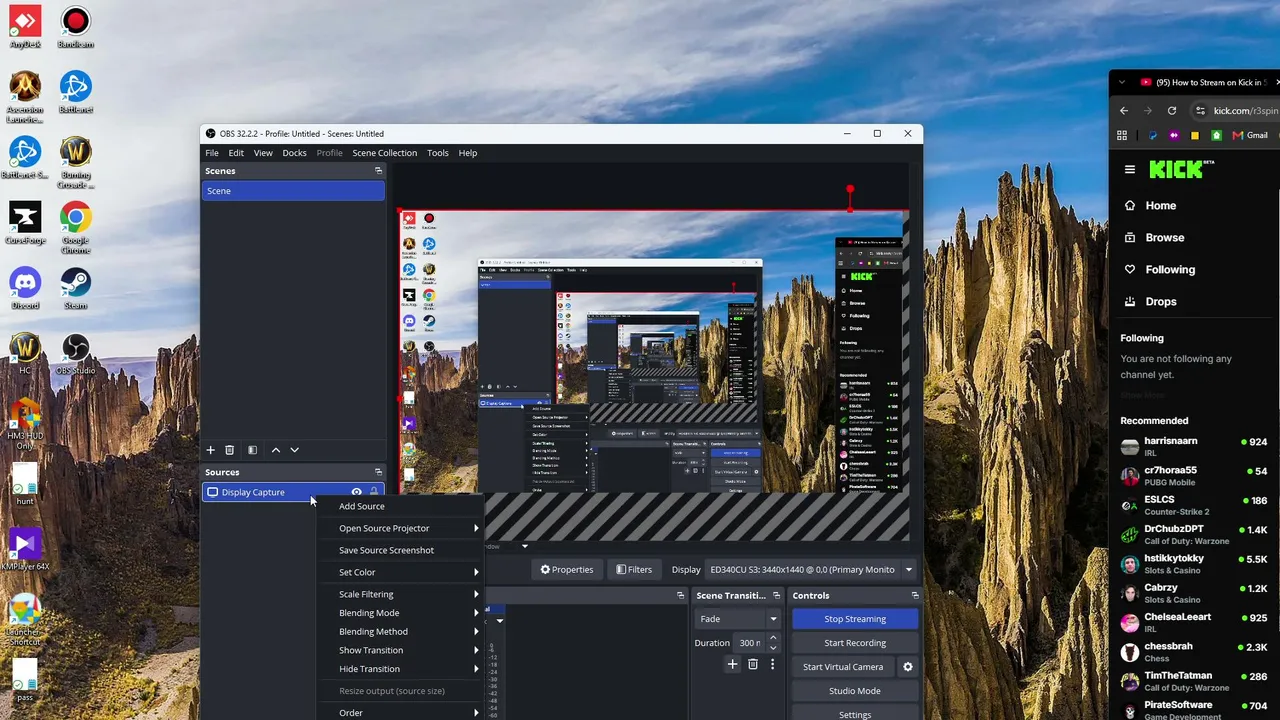Open the OBS File menu
The height and width of the screenshot is (720, 1280).
[x=212, y=153]
